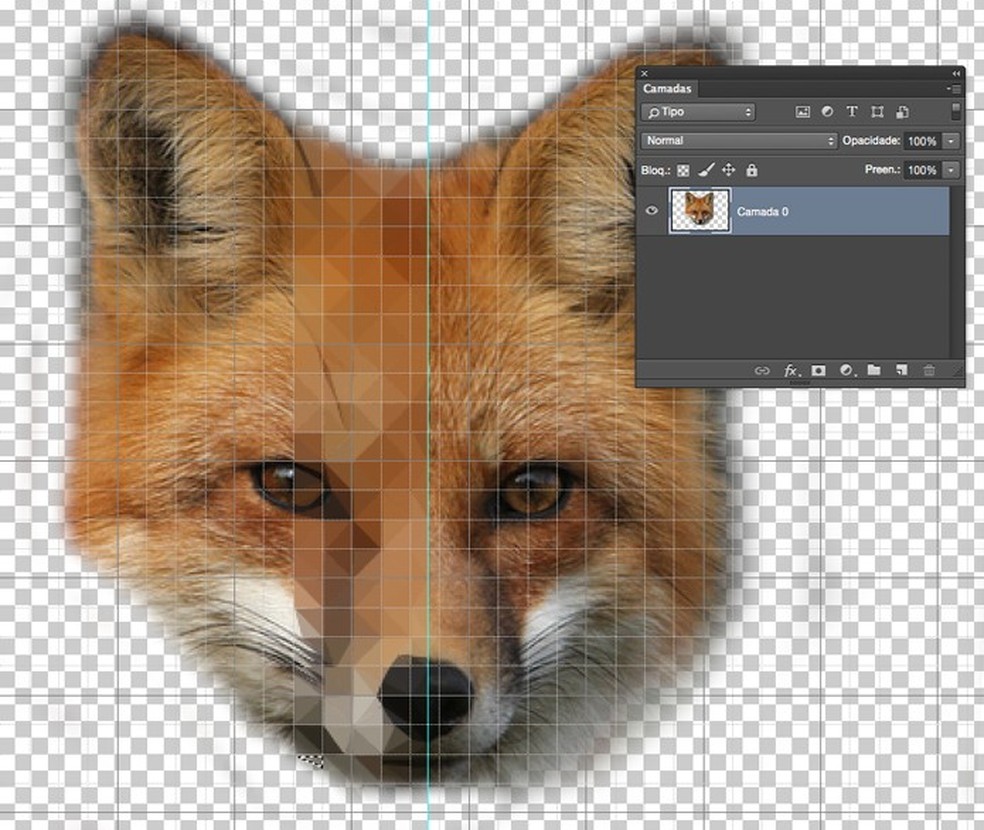Click the link layers chain icon
The width and height of the screenshot is (984, 830).
click(x=761, y=371)
